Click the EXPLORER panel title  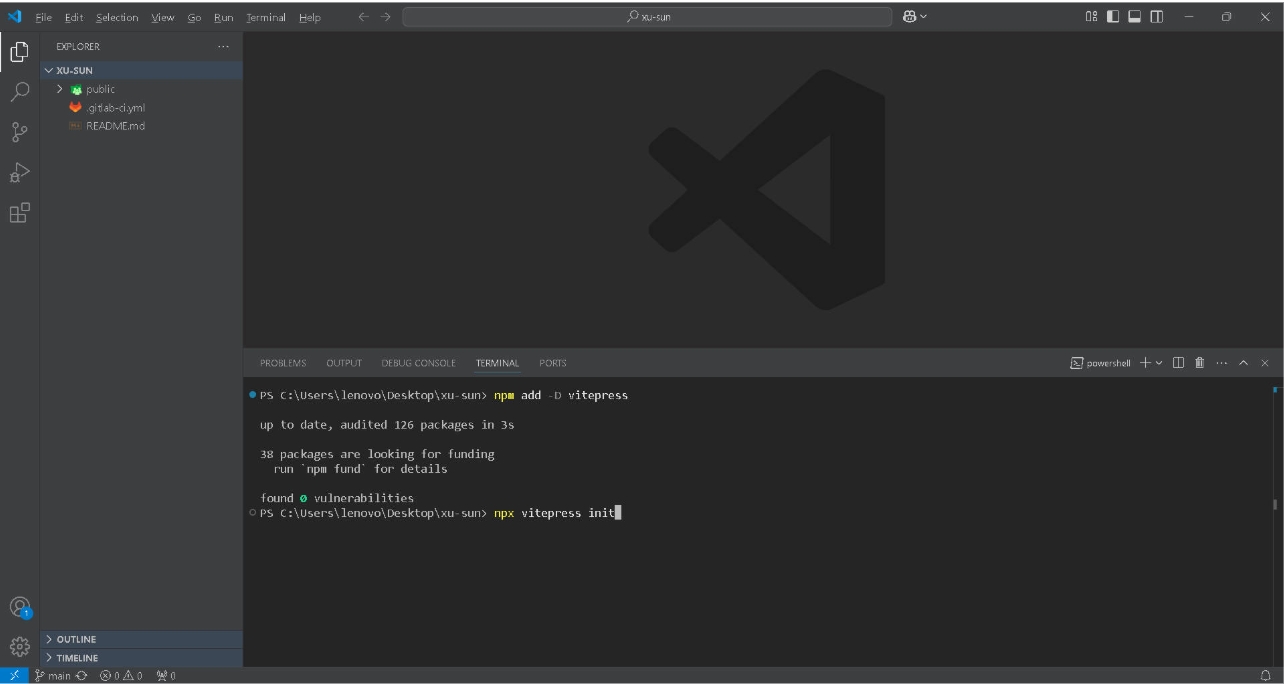78,46
